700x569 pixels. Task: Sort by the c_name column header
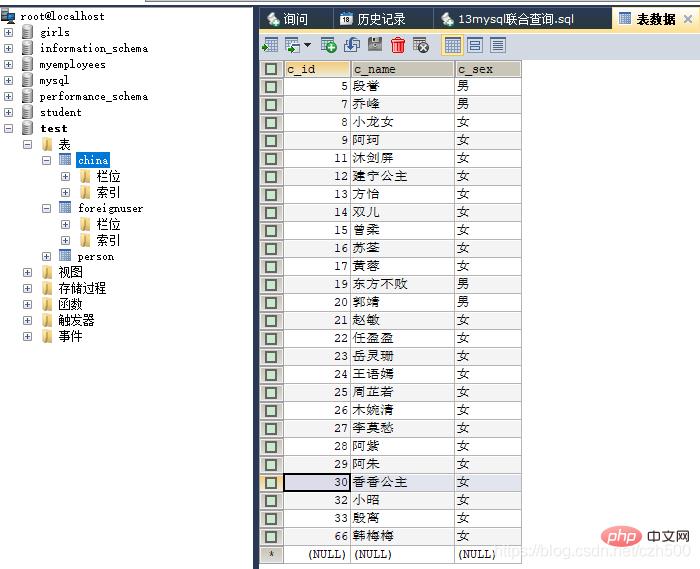(402, 69)
